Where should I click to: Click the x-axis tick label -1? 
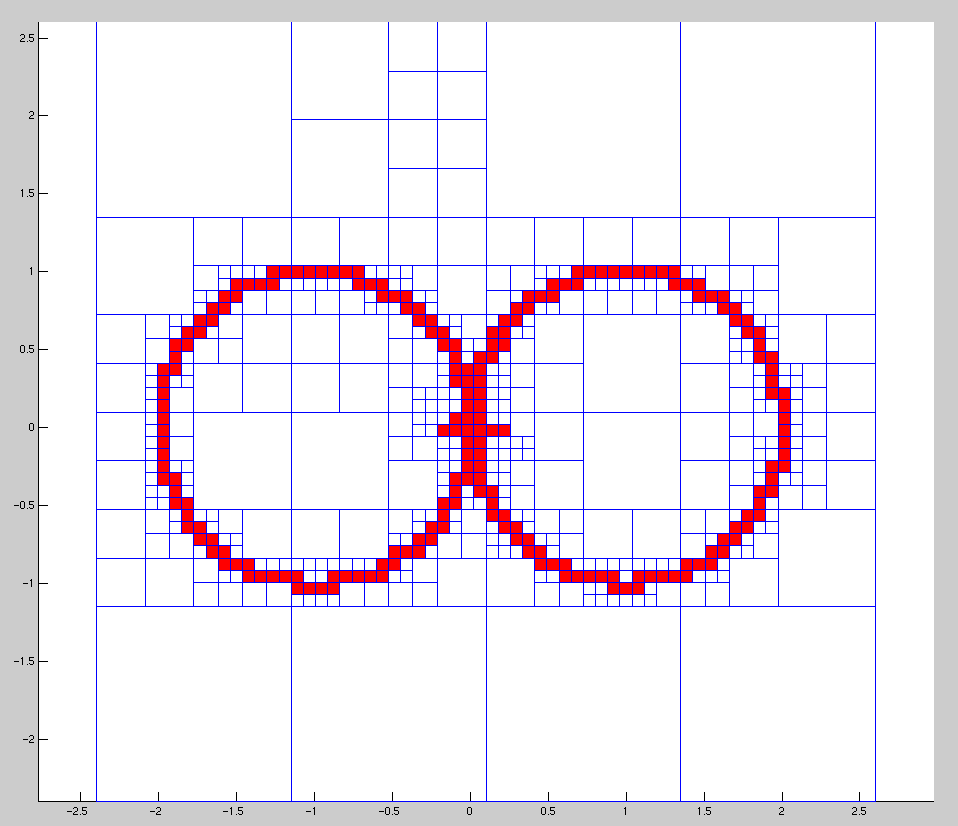(x=312, y=811)
